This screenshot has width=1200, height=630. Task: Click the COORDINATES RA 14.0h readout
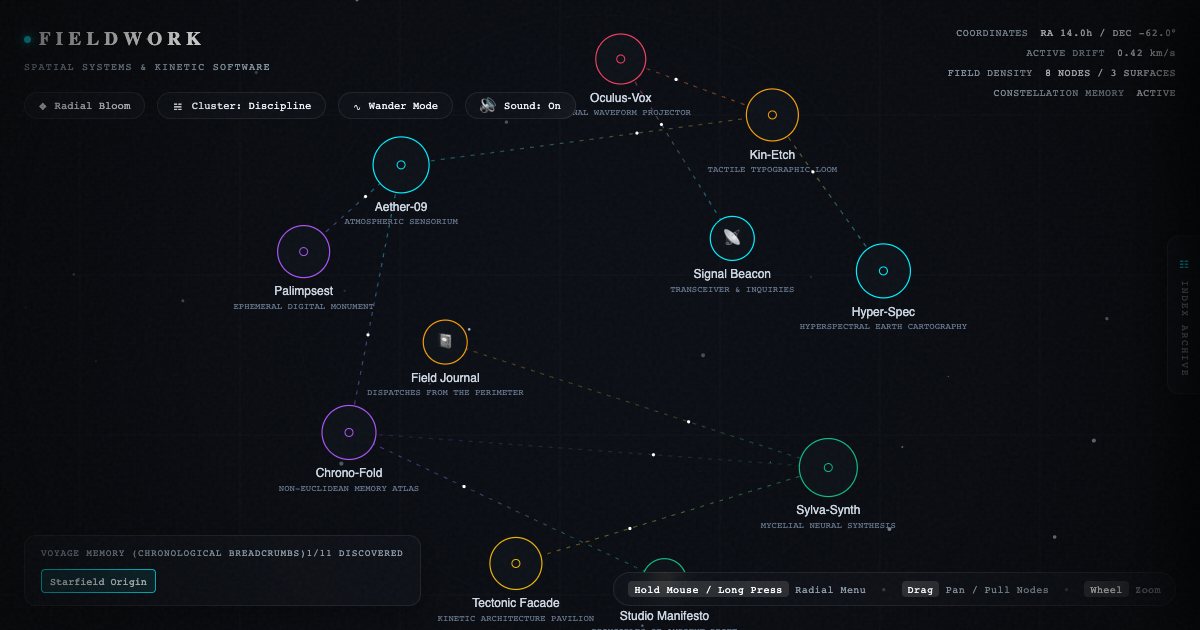(x=1065, y=33)
